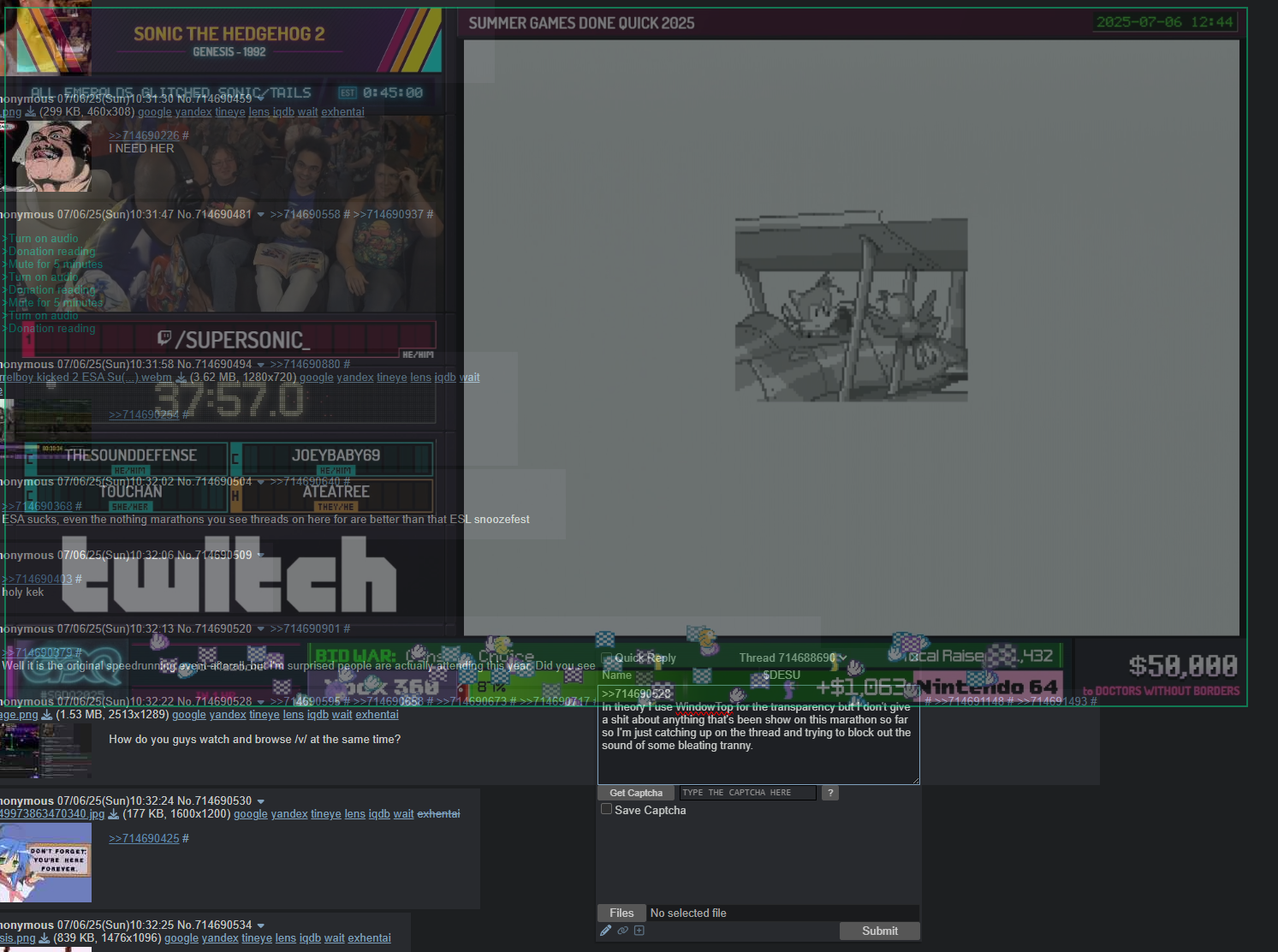Viewport: 1278px width, 952px height.
Task: Focus the Name field in Quick Reply
Action: coord(677,675)
